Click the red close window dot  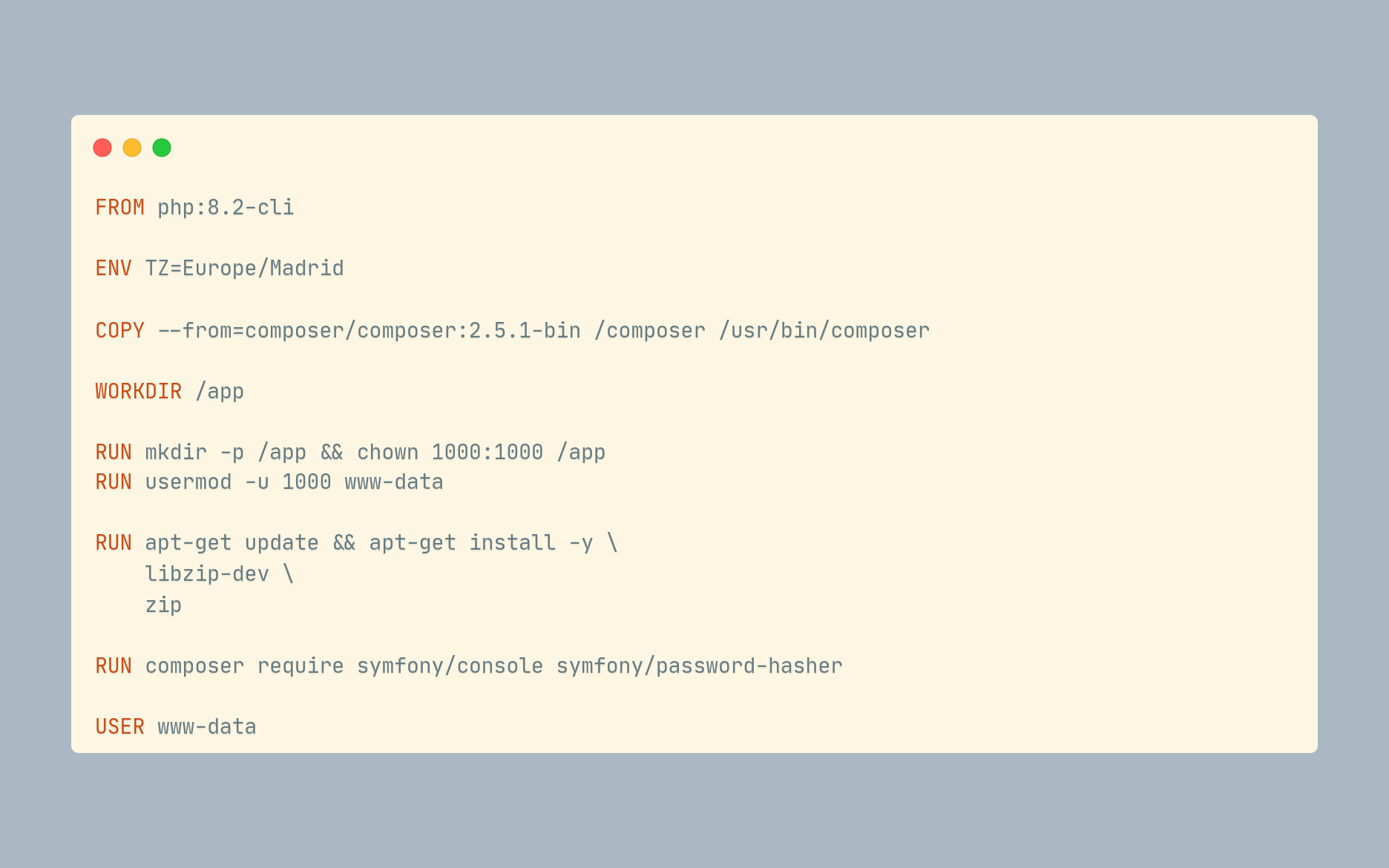point(102,148)
